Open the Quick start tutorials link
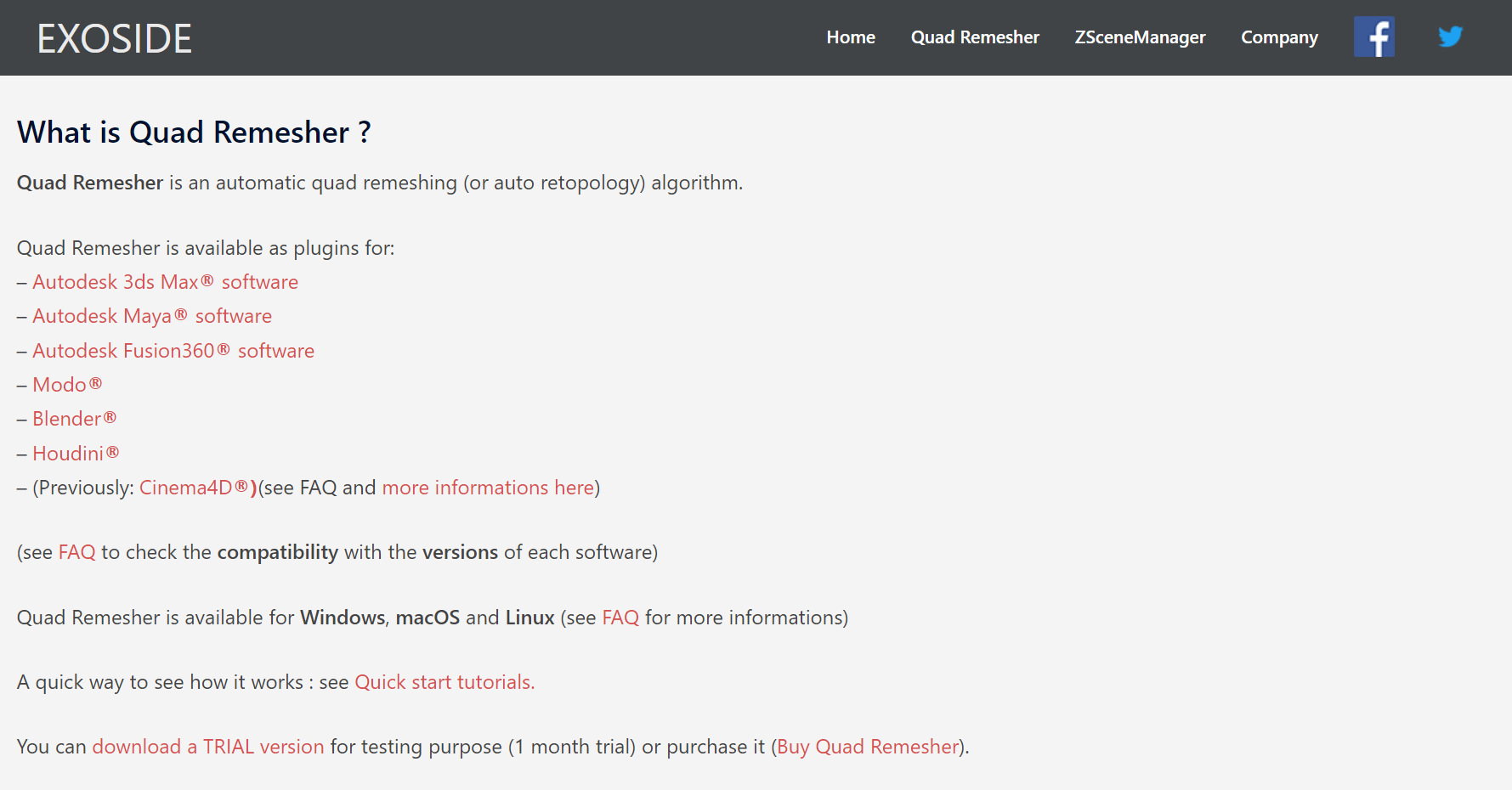This screenshot has height=790, width=1512. pyautogui.click(x=445, y=682)
